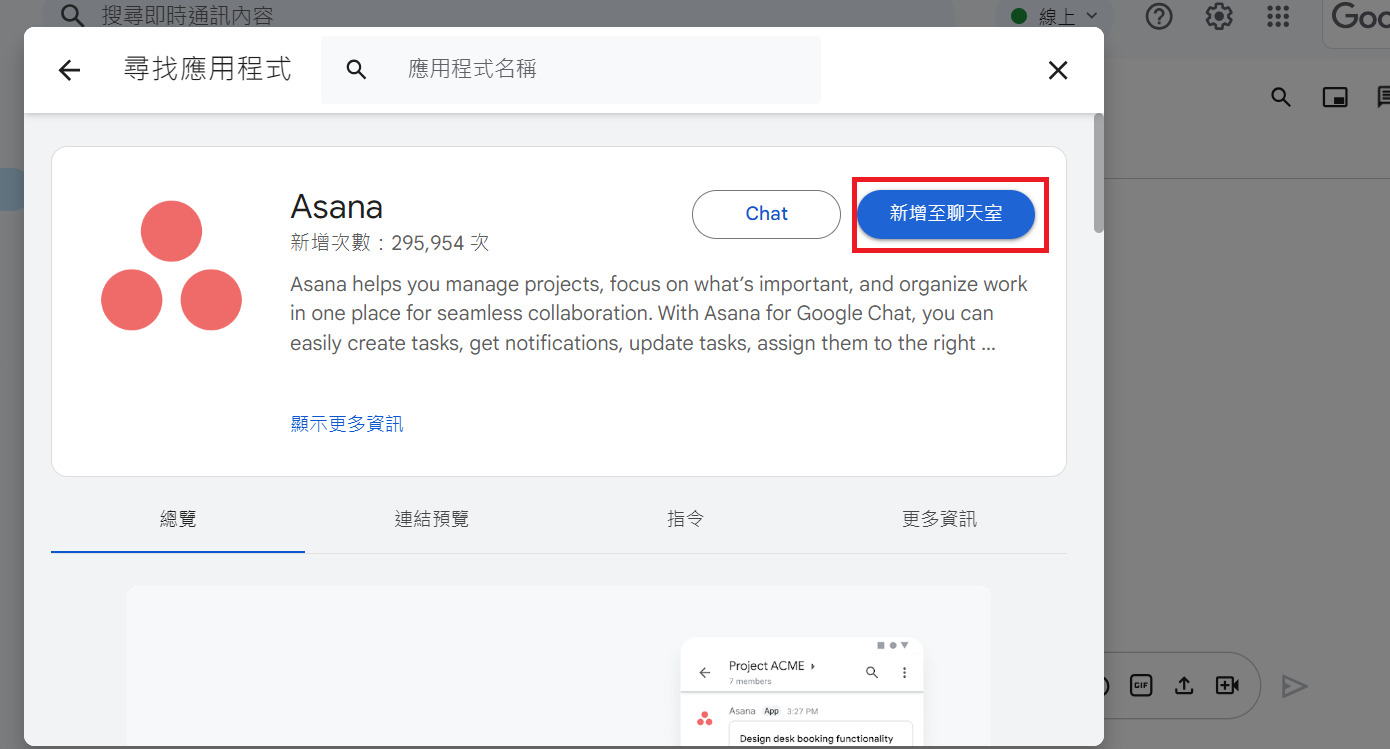Click the add video meeting icon in the composer
Screen dimensions: 1390x749
pos(1227,685)
